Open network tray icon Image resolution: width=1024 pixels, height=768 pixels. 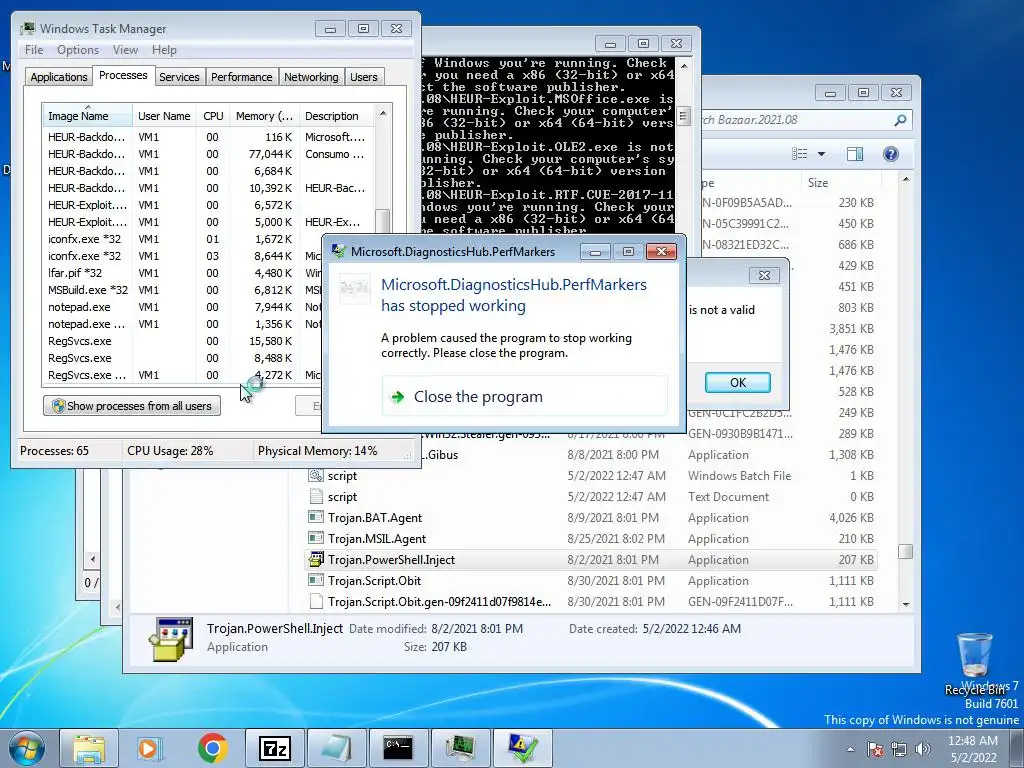[x=899, y=749]
